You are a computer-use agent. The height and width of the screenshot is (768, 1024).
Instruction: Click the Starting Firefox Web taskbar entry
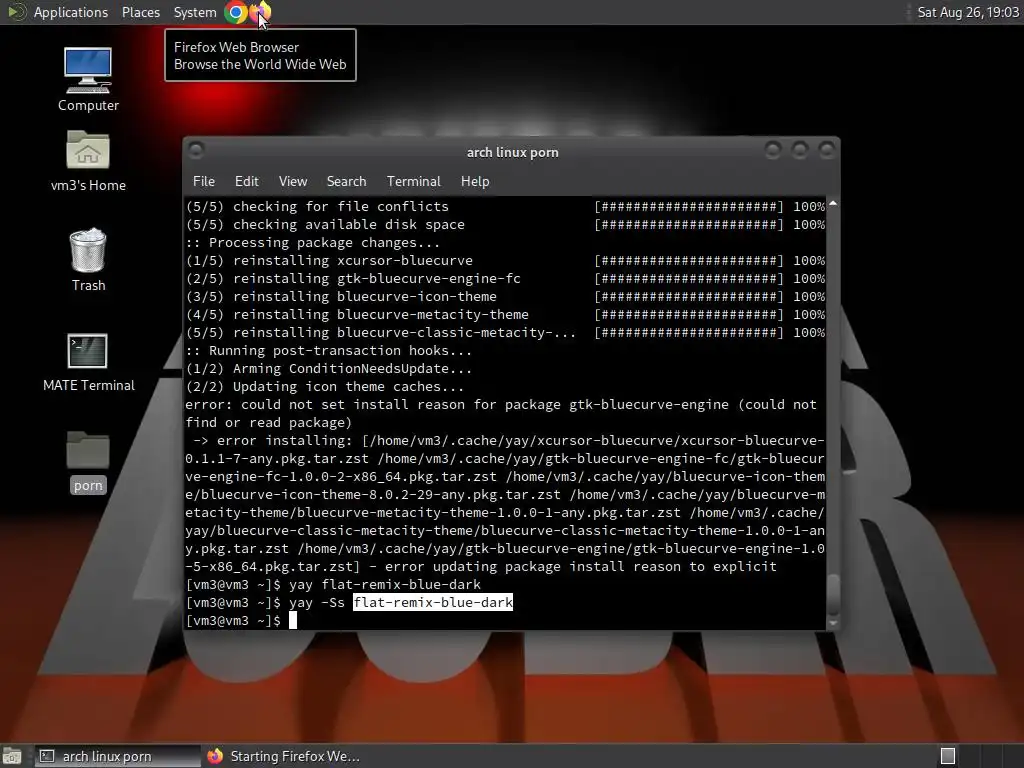click(283, 756)
